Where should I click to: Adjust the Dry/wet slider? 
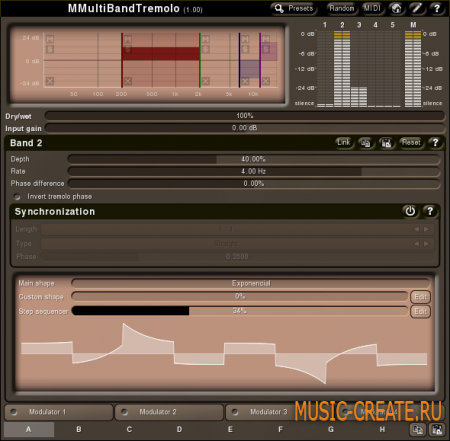click(x=245, y=116)
